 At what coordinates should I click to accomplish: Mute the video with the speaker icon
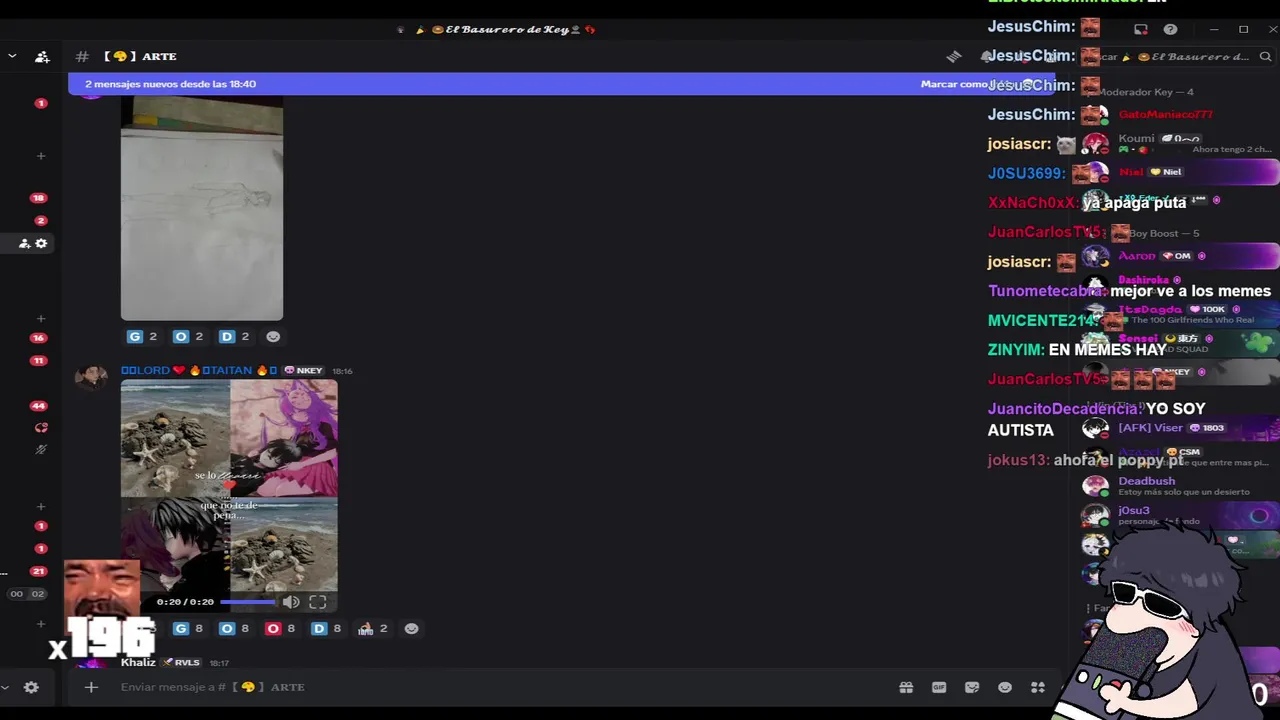point(291,602)
